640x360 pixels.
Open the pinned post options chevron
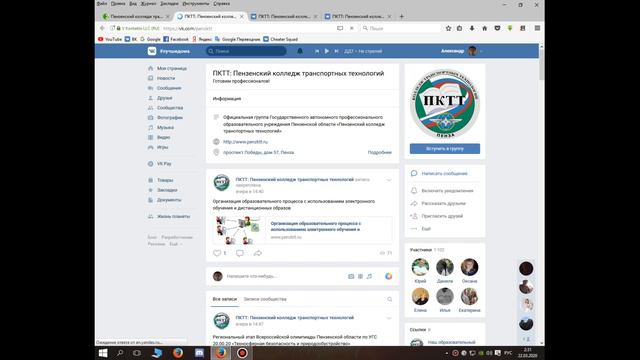389,180
